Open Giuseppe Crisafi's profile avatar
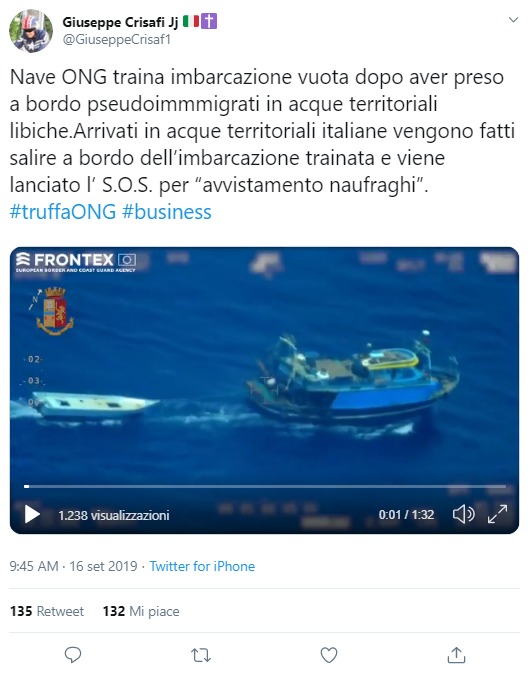This screenshot has height=674, width=532. point(31,31)
